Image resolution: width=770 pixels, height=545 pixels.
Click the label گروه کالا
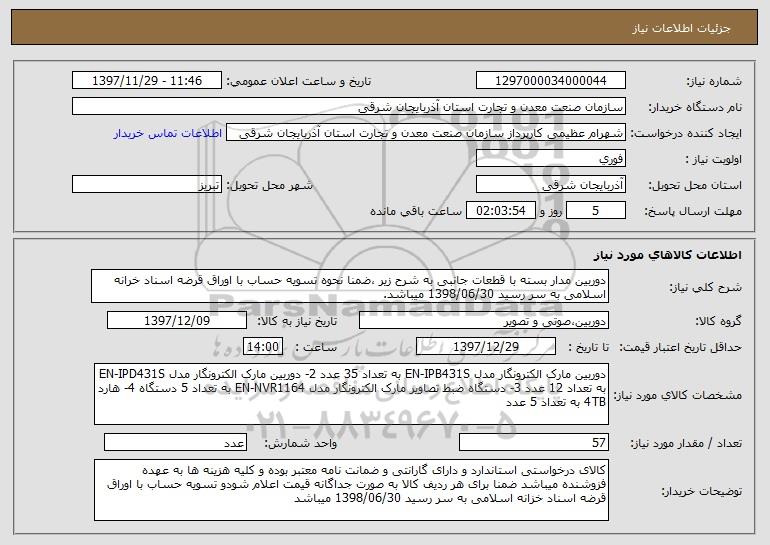pyautogui.click(x=718, y=322)
